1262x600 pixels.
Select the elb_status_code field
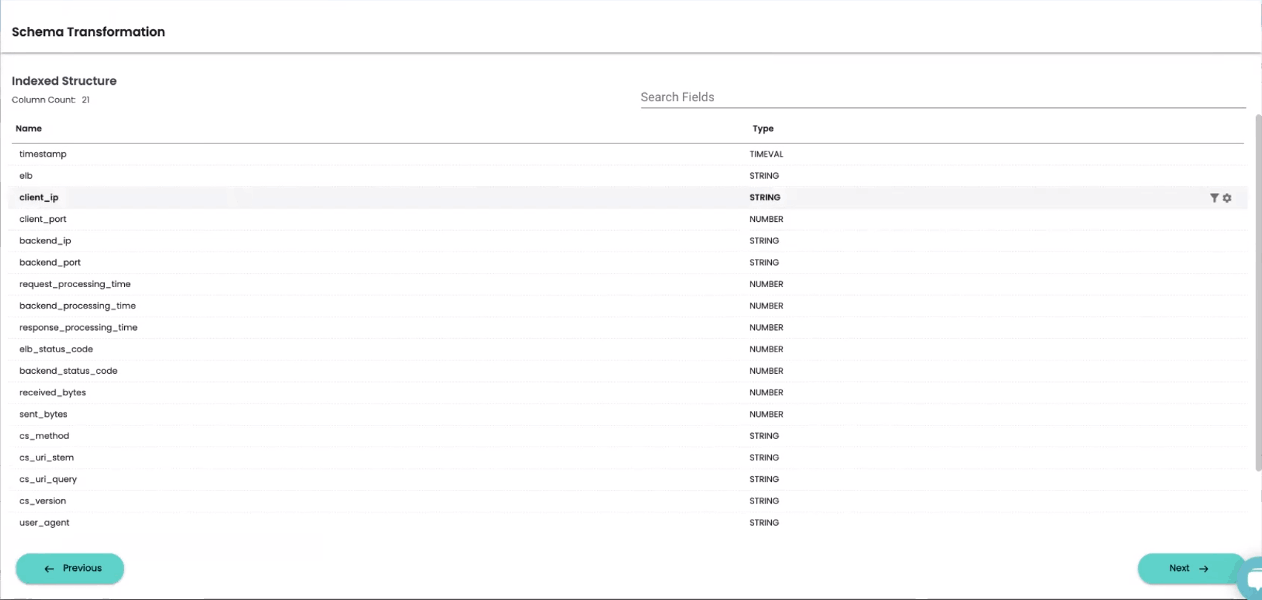point(56,349)
